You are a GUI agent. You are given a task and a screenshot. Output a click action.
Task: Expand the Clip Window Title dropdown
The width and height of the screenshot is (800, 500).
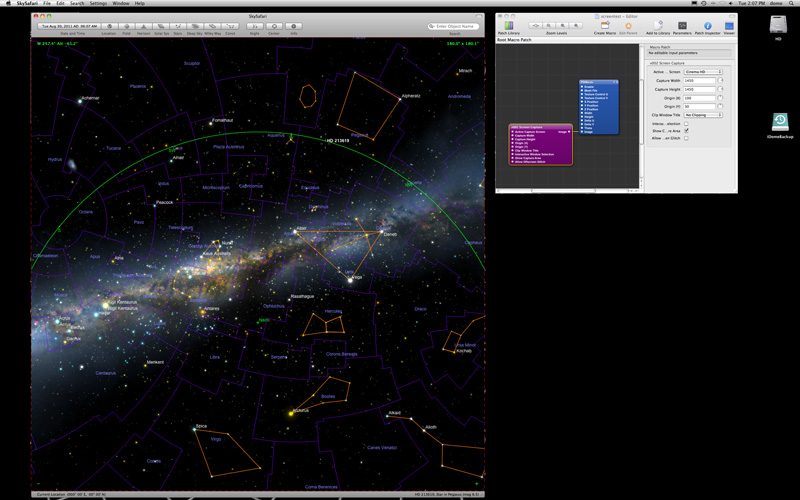[x=704, y=115]
